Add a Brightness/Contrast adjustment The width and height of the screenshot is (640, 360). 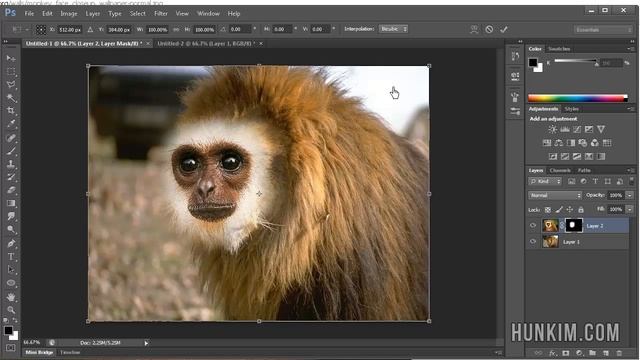tap(552, 129)
